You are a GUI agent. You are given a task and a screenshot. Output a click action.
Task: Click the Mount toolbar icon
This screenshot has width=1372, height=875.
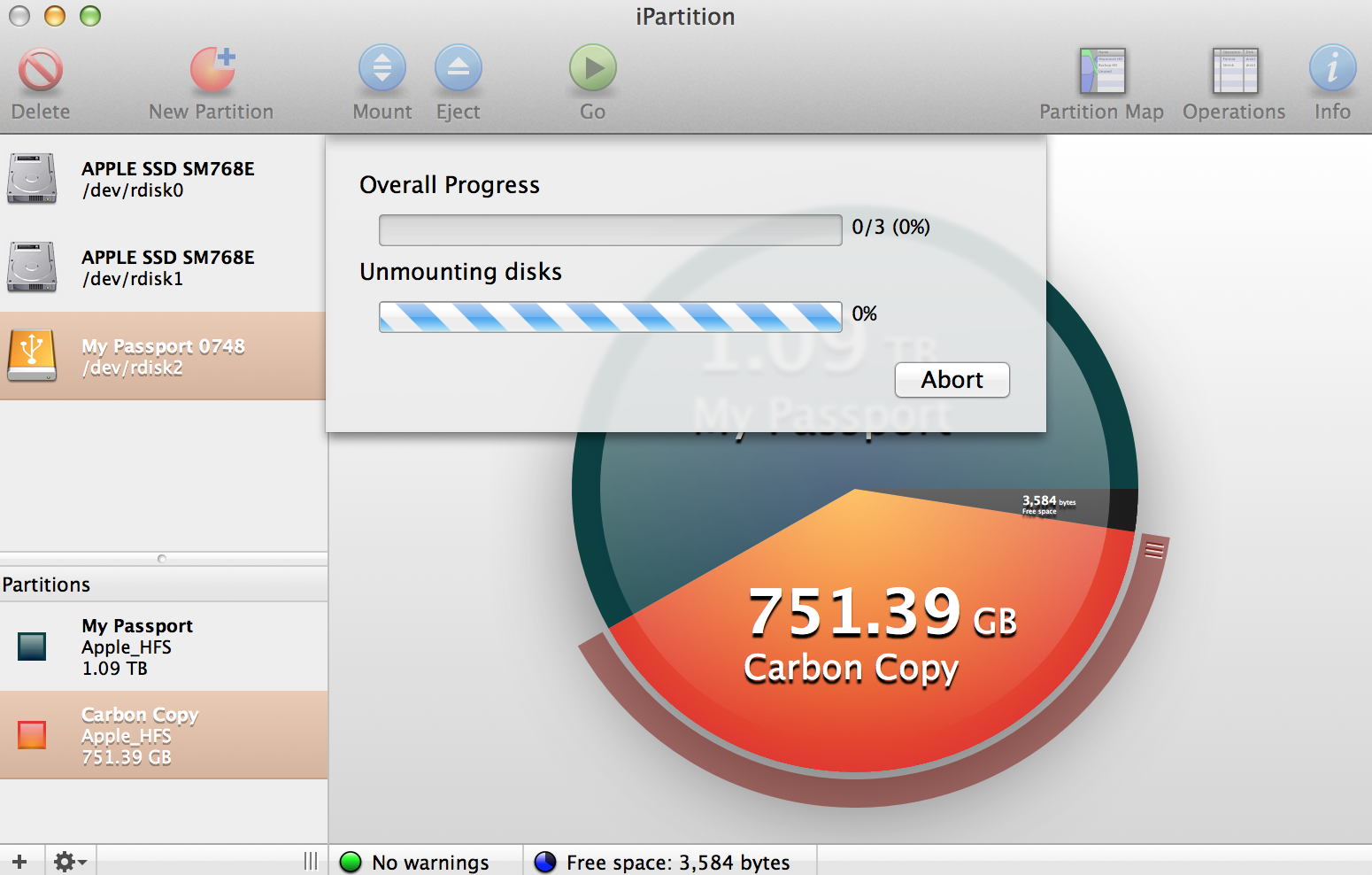click(382, 68)
